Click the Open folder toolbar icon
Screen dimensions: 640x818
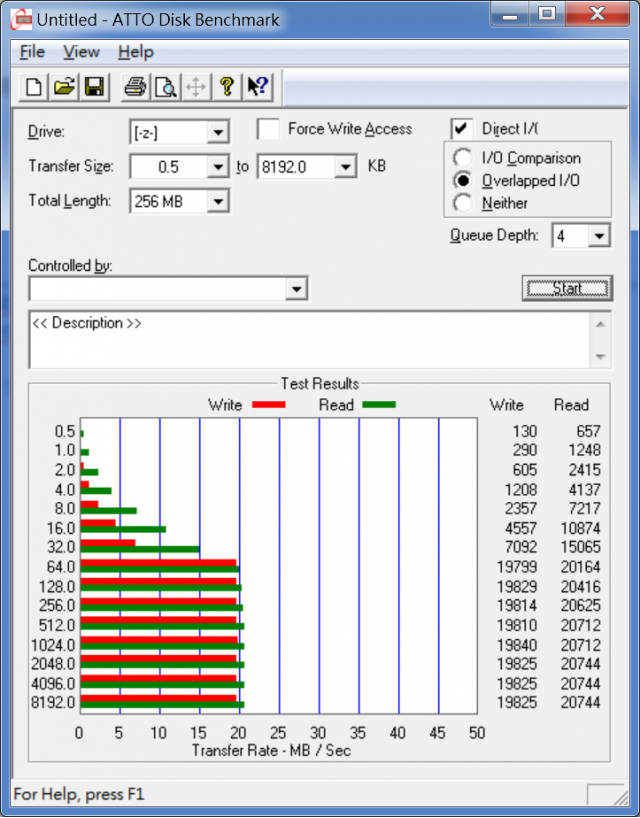coord(64,87)
